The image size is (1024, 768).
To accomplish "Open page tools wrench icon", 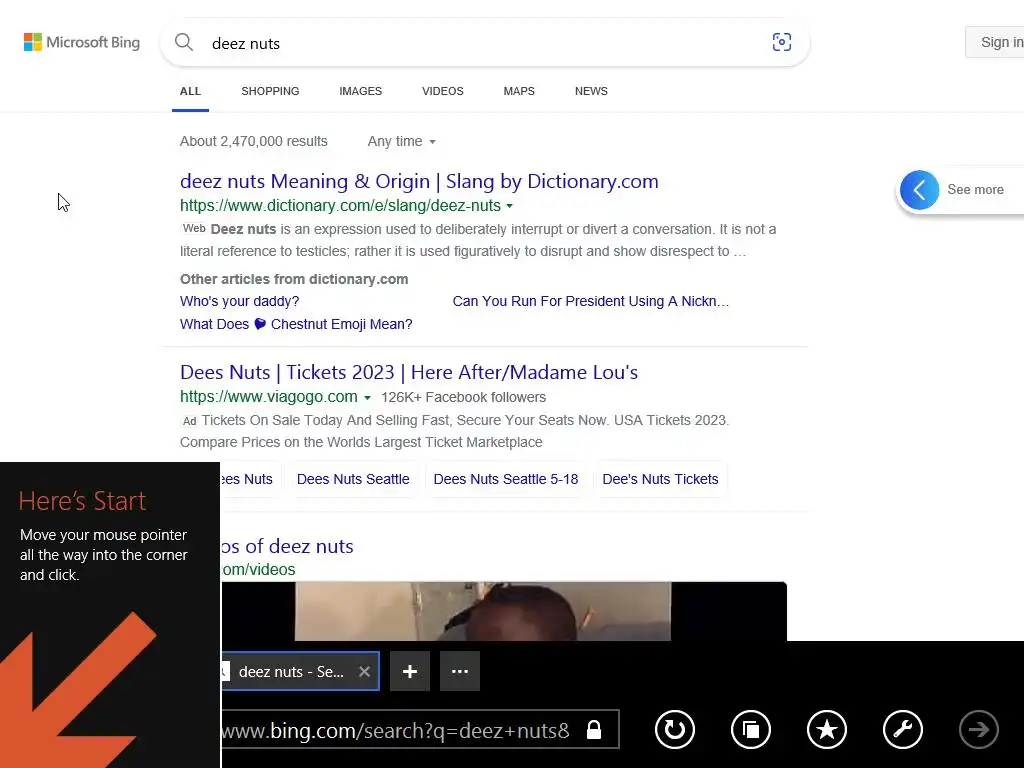I will [903, 729].
